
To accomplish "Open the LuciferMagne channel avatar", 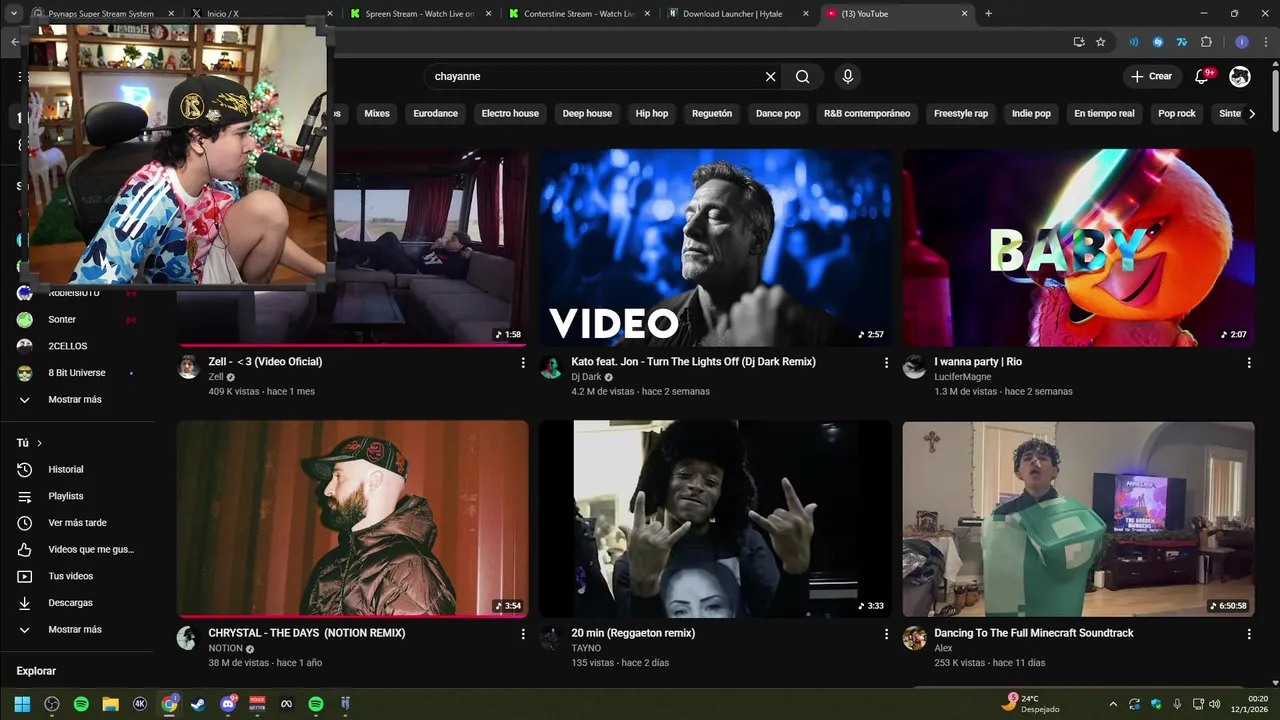I will coord(914,367).
